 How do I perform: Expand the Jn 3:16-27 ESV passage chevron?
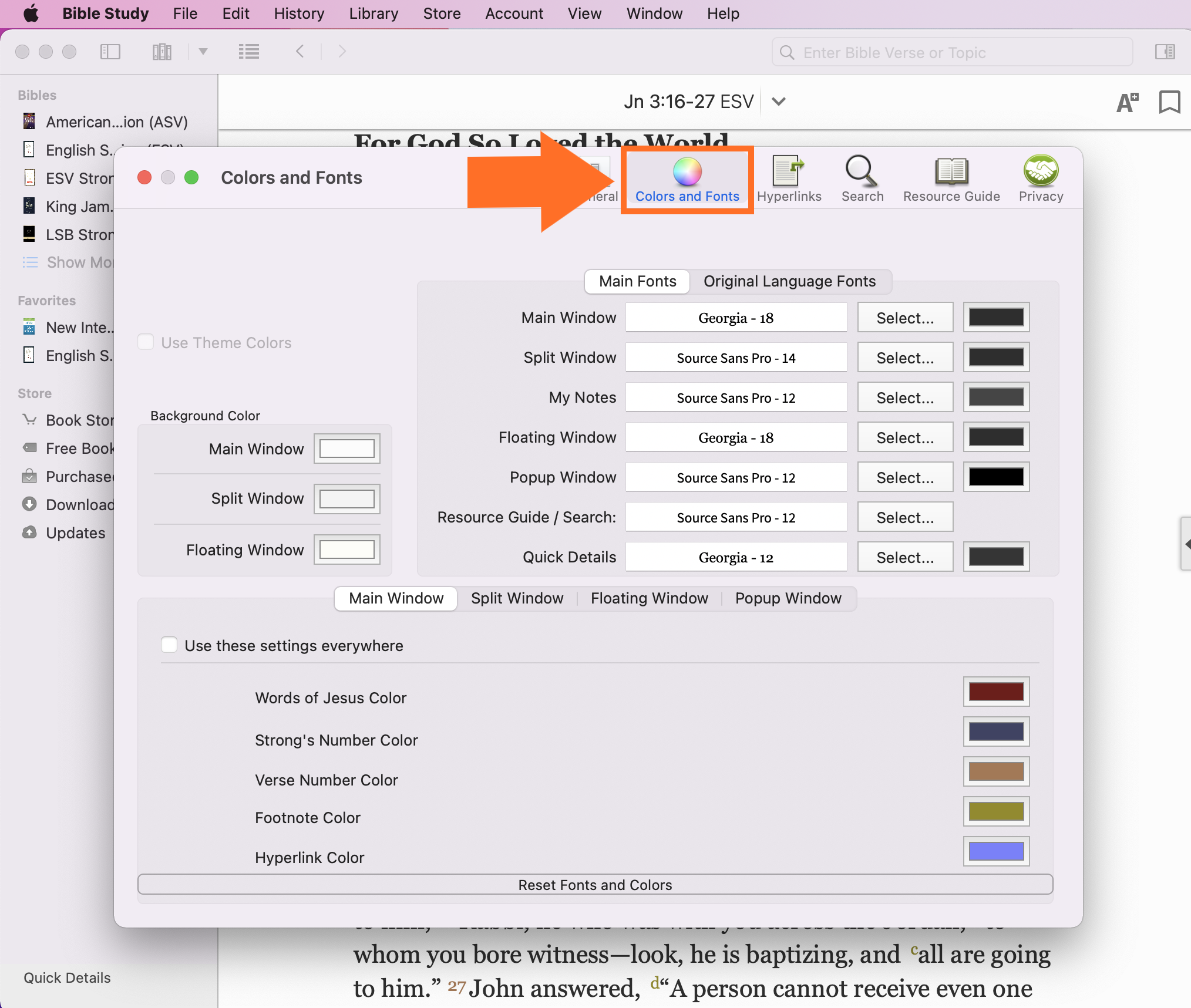778,102
